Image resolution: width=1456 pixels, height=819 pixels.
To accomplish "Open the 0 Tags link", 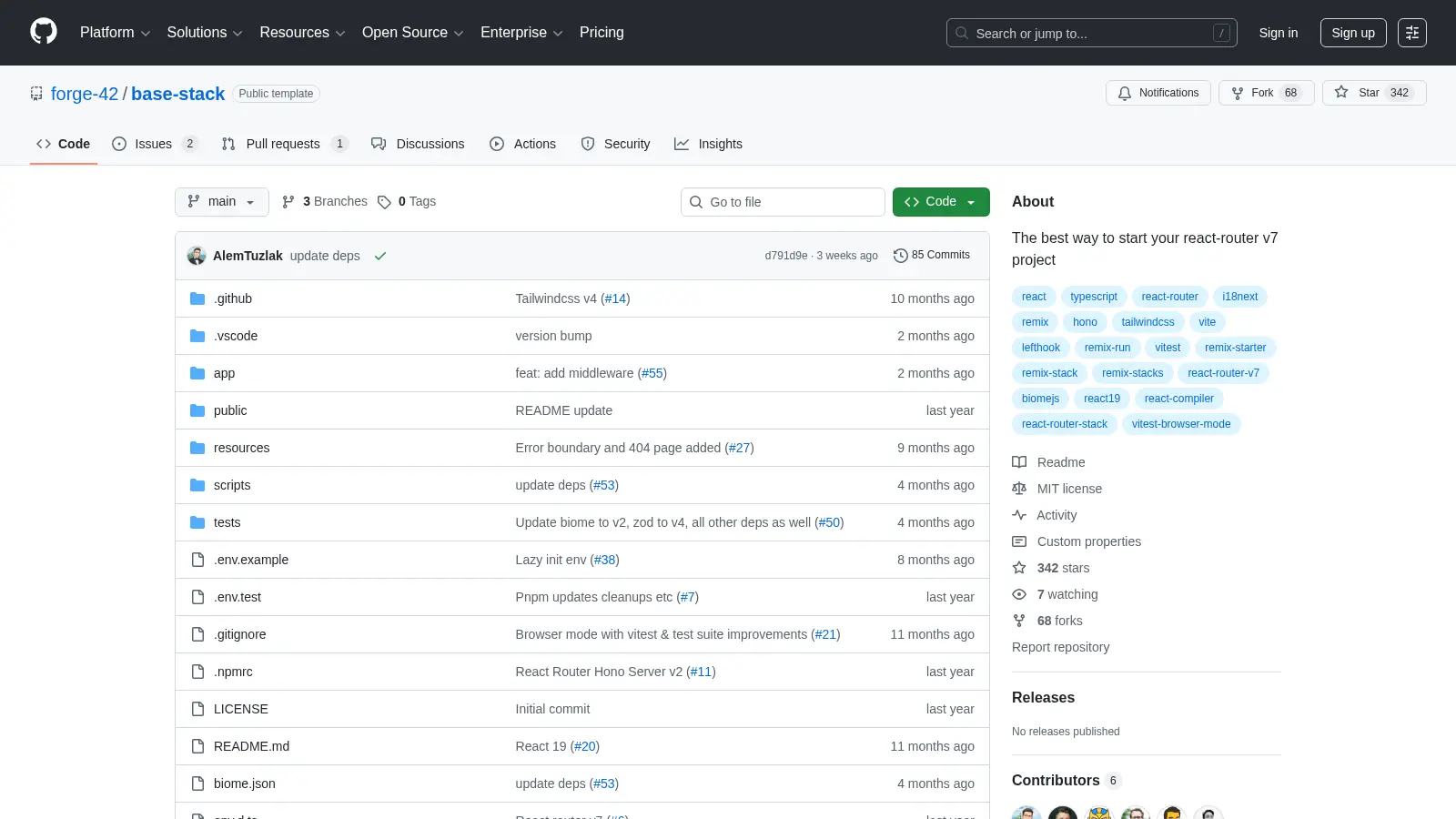I will pos(408,202).
